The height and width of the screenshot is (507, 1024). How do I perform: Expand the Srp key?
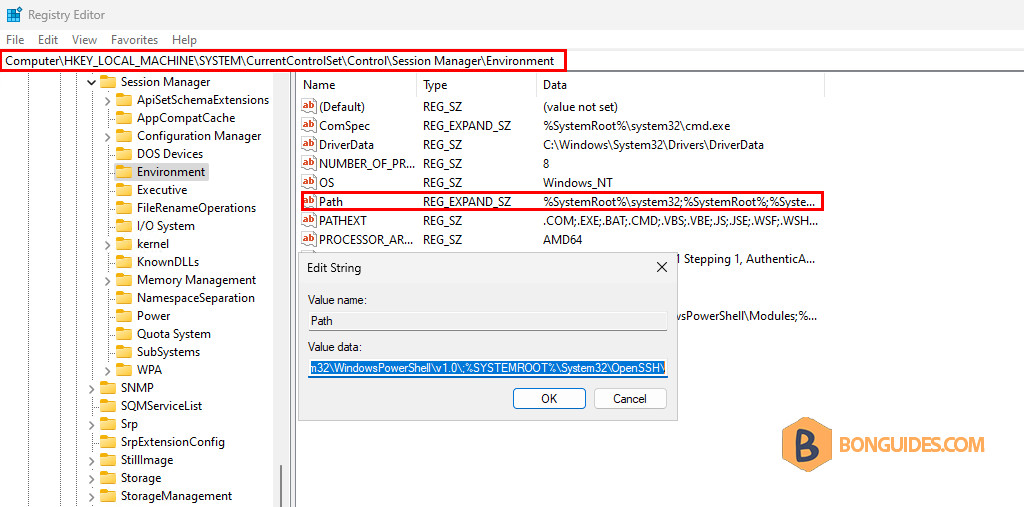pos(92,424)
